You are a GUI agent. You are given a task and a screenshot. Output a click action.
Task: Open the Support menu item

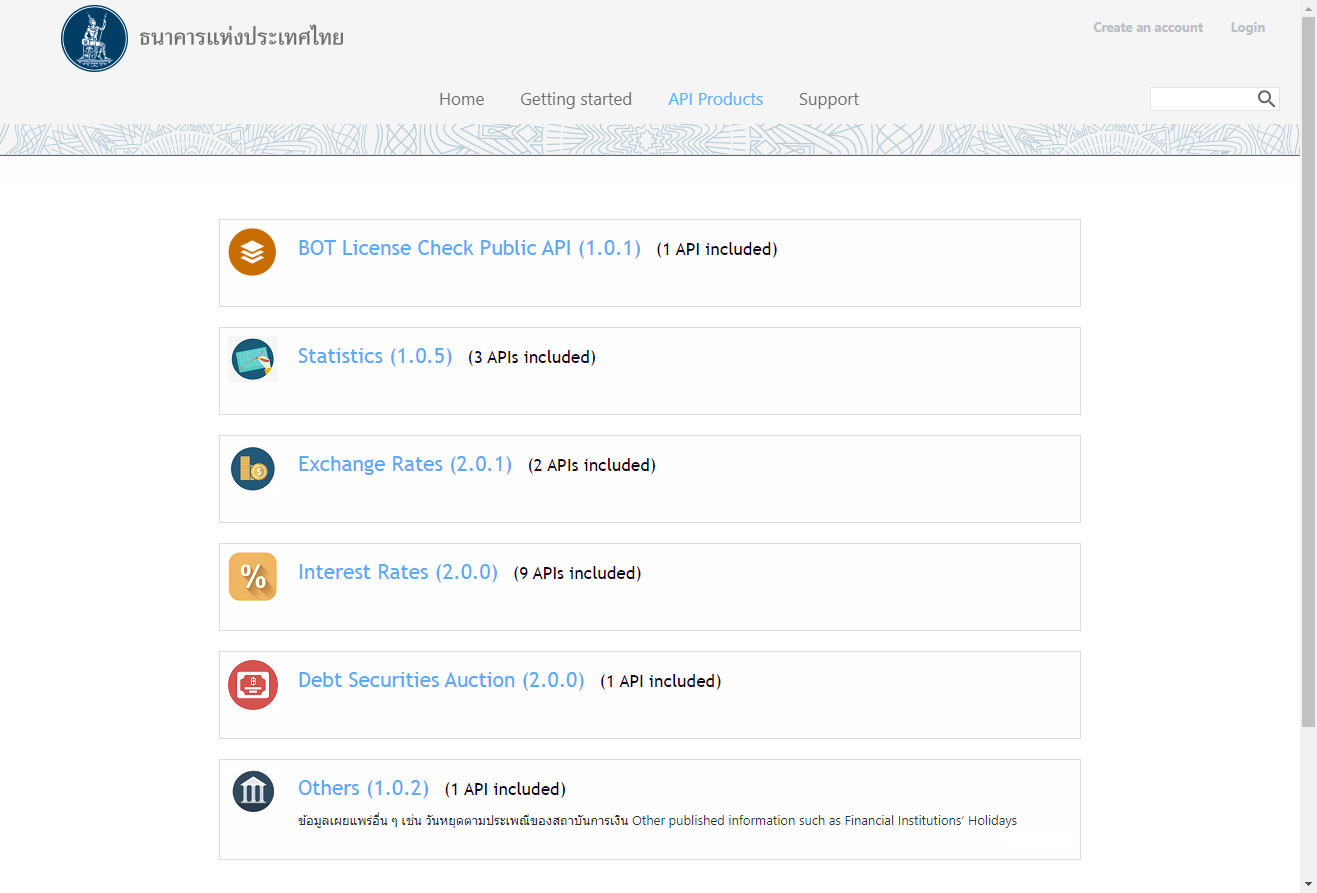pos(828,99)
